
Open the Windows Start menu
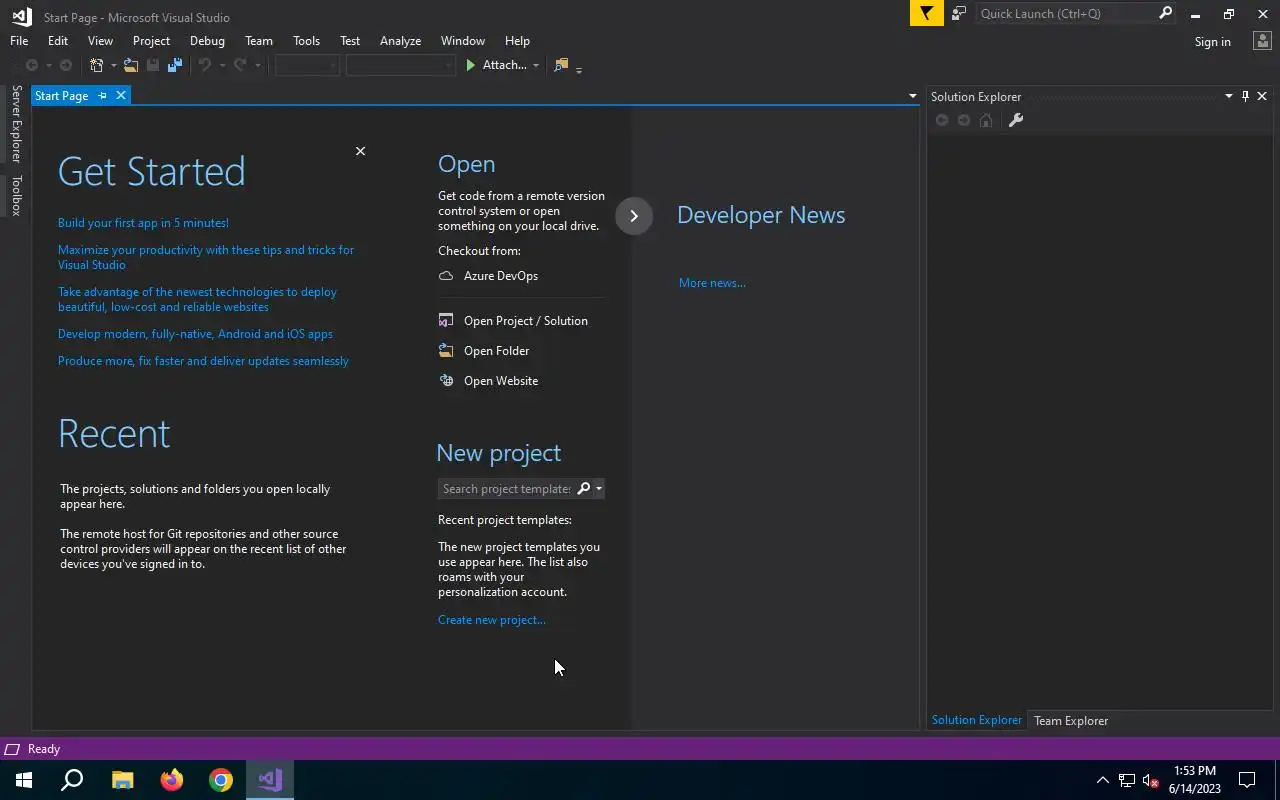coord(24,780)
